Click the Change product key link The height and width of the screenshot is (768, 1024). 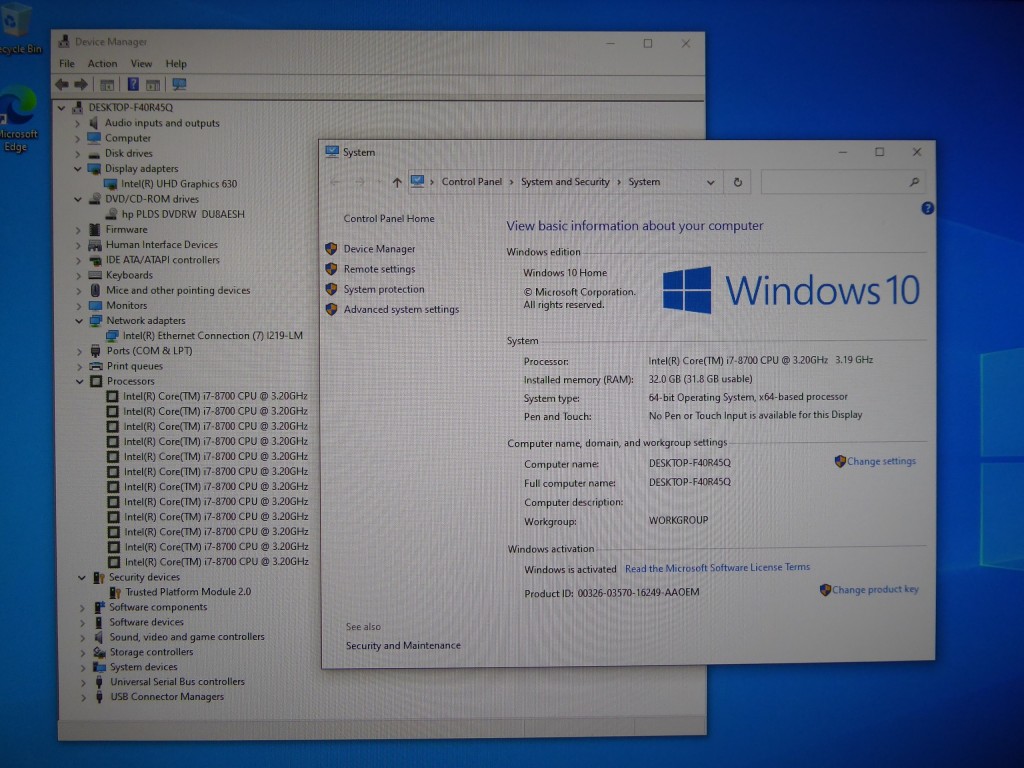pyautogui.click(x=875, y=589)
